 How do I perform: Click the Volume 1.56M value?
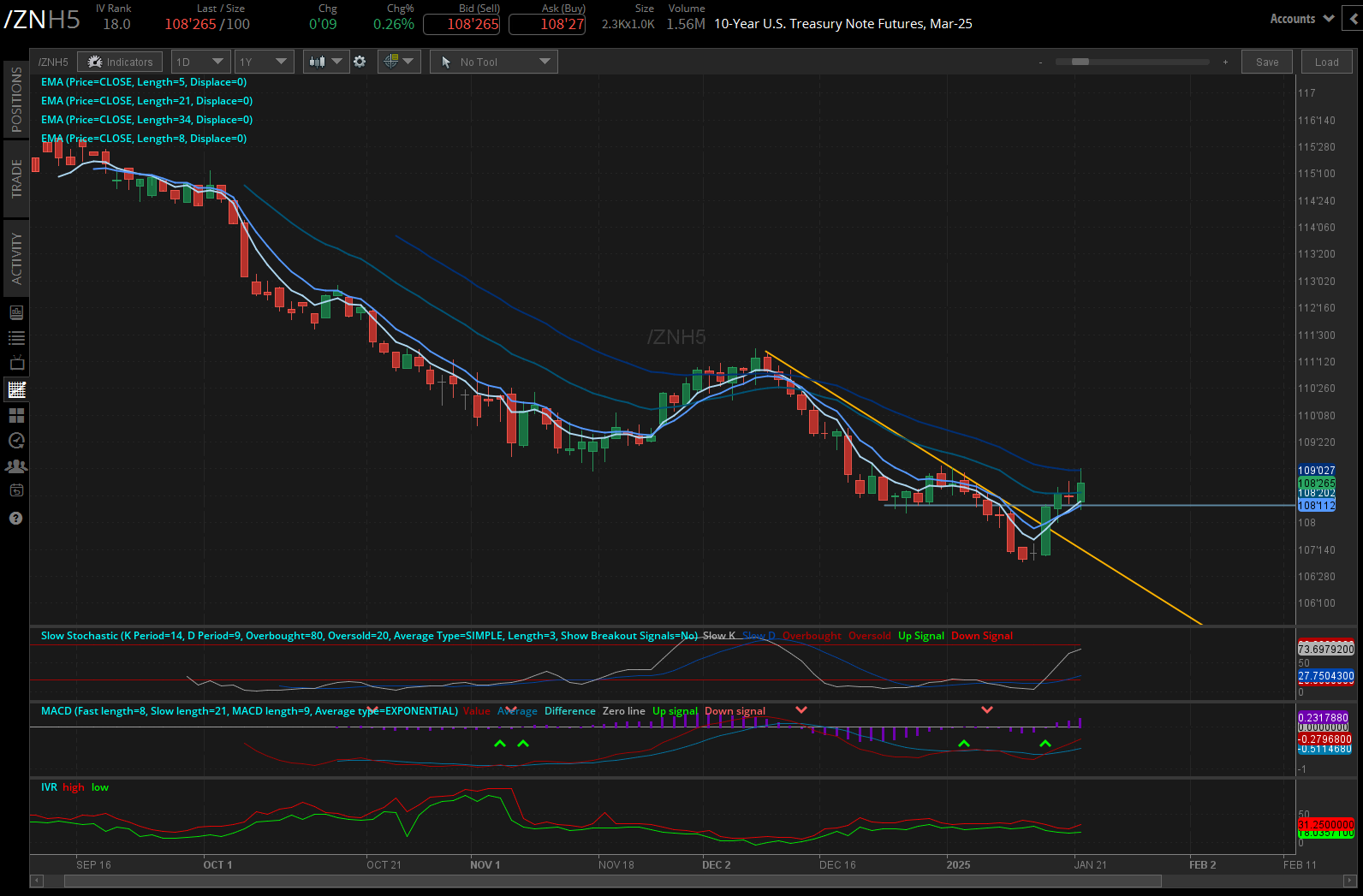(686, 24)
